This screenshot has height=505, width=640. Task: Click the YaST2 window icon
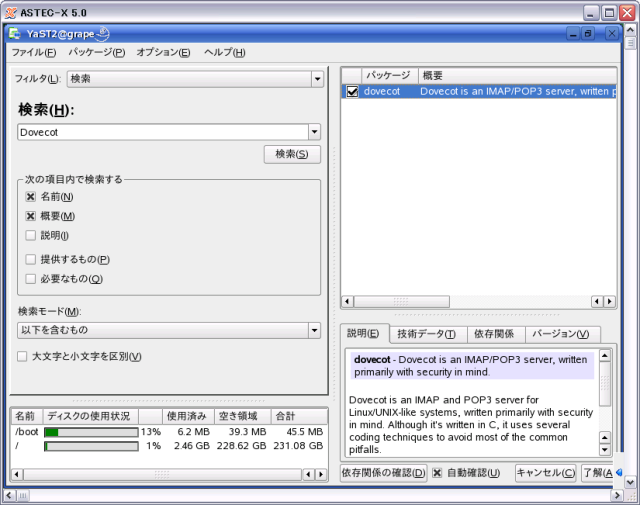[16, 34]
